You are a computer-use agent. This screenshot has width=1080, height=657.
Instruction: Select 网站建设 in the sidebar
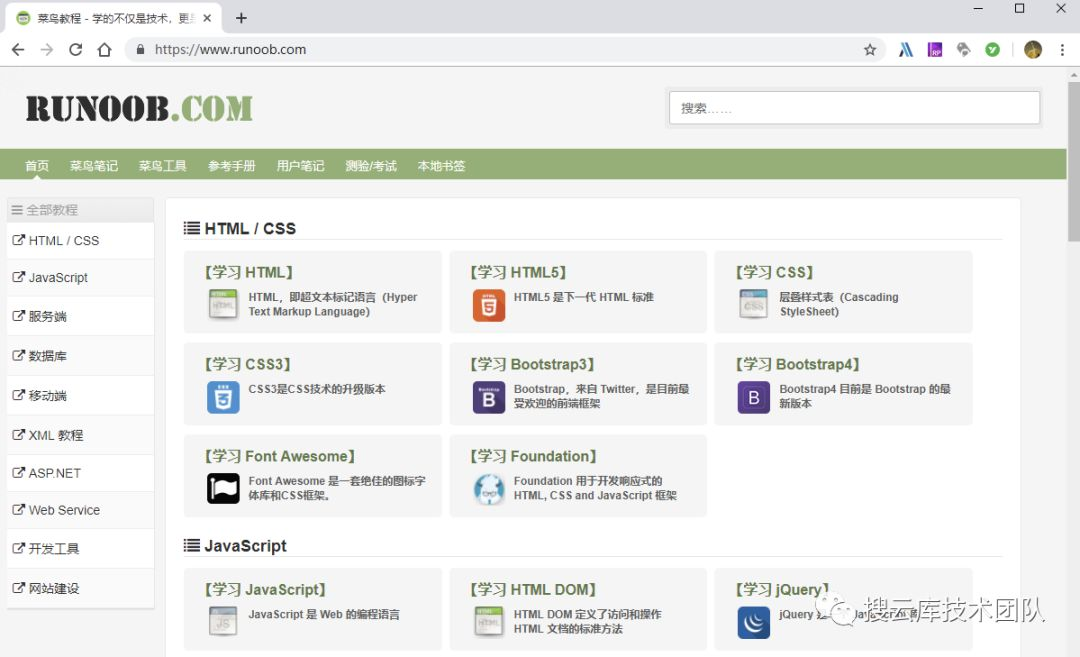tap(80, 588)
